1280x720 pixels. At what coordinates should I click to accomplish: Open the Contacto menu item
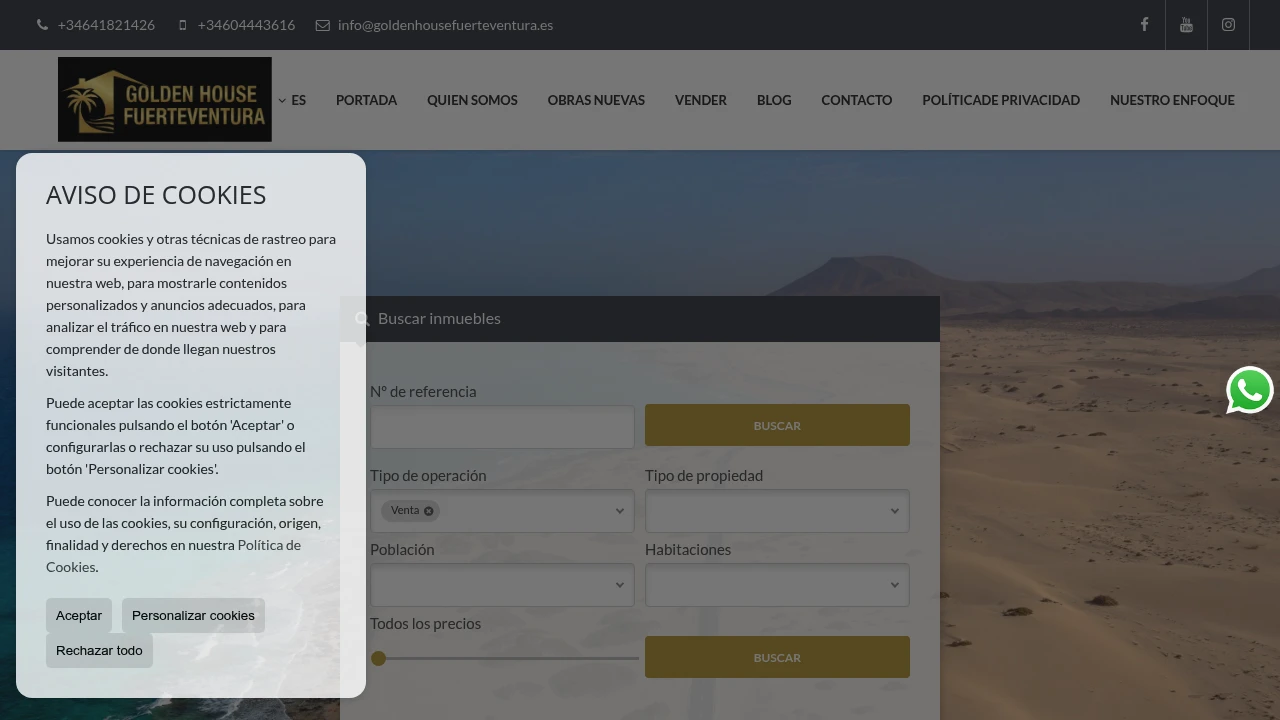[x=856, y=100]
